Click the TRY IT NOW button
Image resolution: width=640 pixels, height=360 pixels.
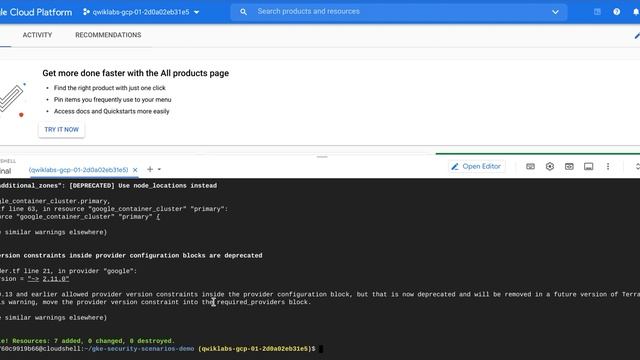[62, 129]
